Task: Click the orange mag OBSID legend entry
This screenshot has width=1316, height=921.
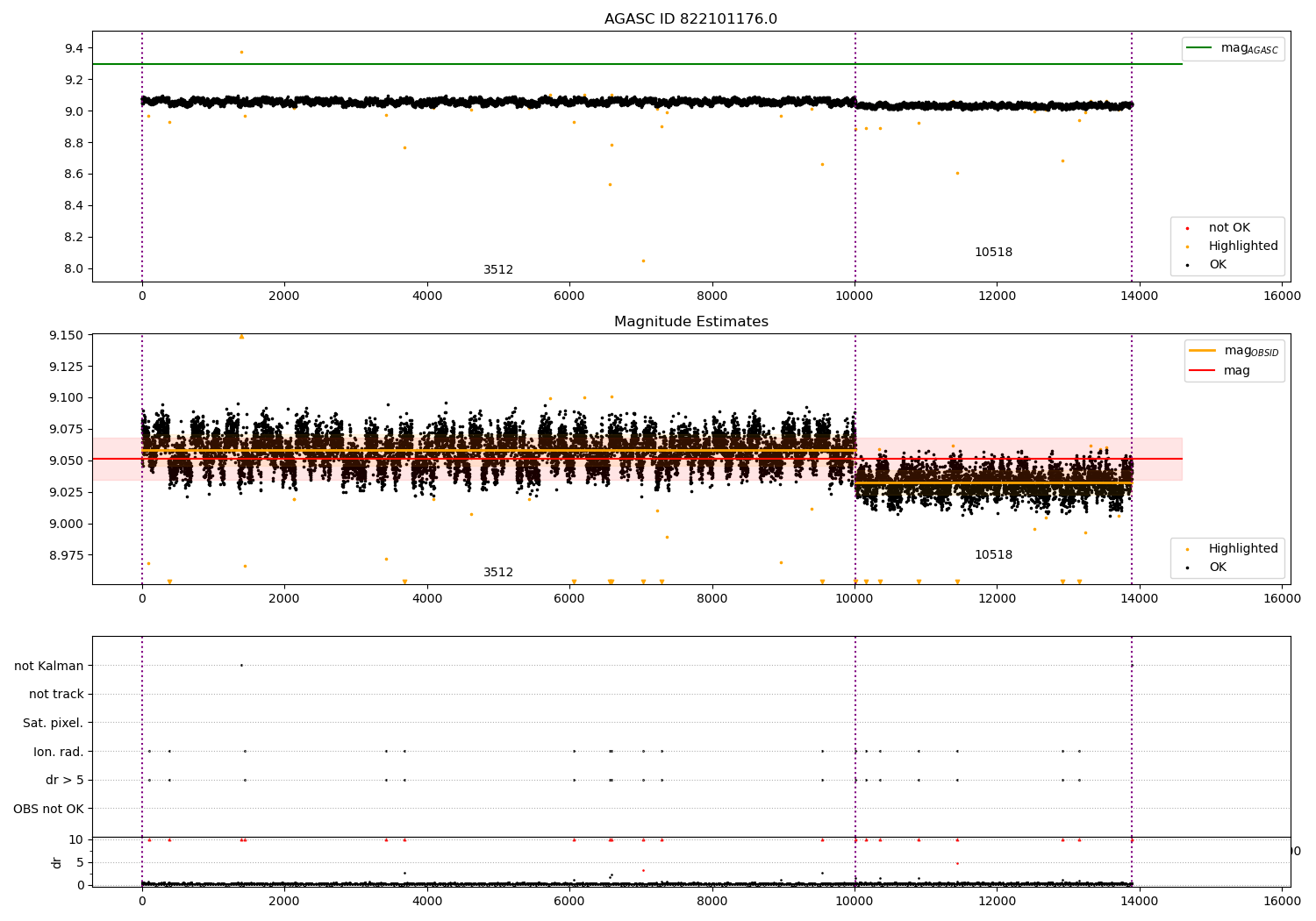Action: coord(1234,351)
